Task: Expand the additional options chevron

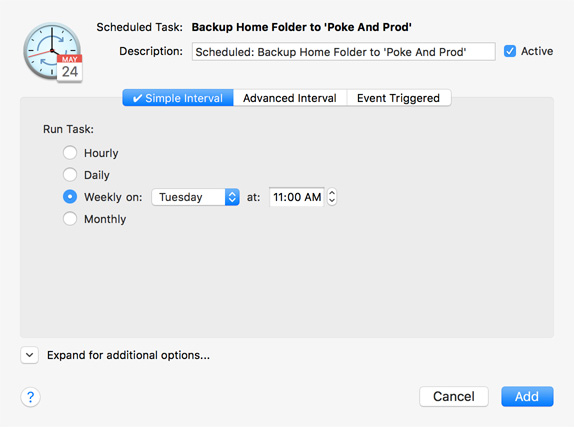Action: (x=30, y=355)
